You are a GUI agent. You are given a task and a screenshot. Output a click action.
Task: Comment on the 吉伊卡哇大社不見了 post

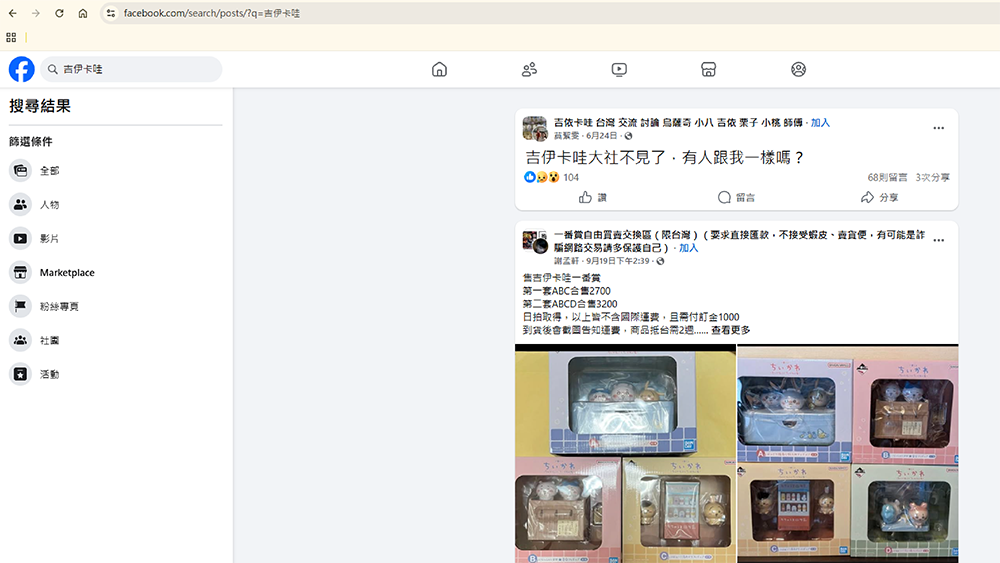(736, 198)
